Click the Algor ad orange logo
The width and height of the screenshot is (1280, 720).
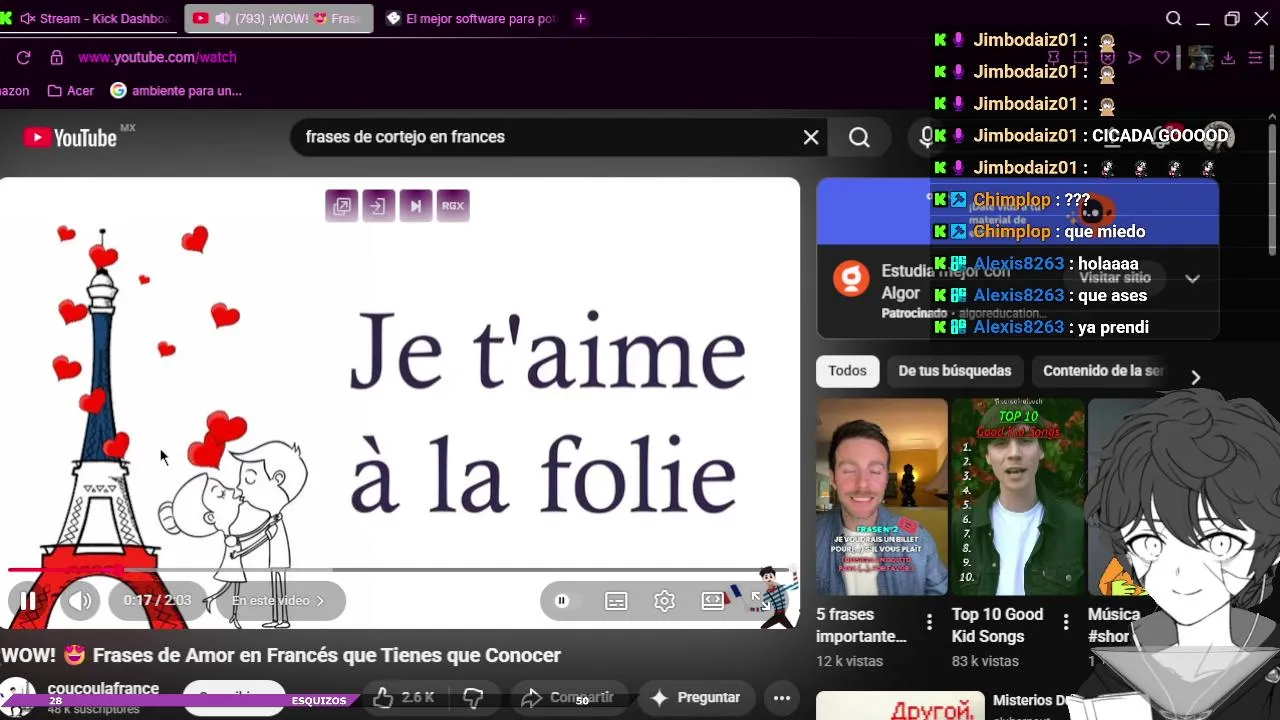[x=851, y=278]
